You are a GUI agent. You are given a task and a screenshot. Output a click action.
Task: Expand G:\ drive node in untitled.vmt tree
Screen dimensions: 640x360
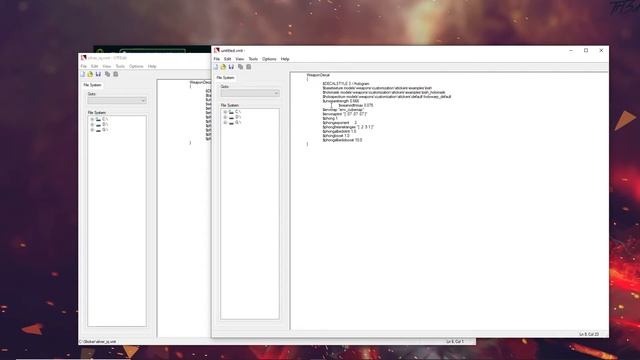pyautogui.click(x=225, y=122)
